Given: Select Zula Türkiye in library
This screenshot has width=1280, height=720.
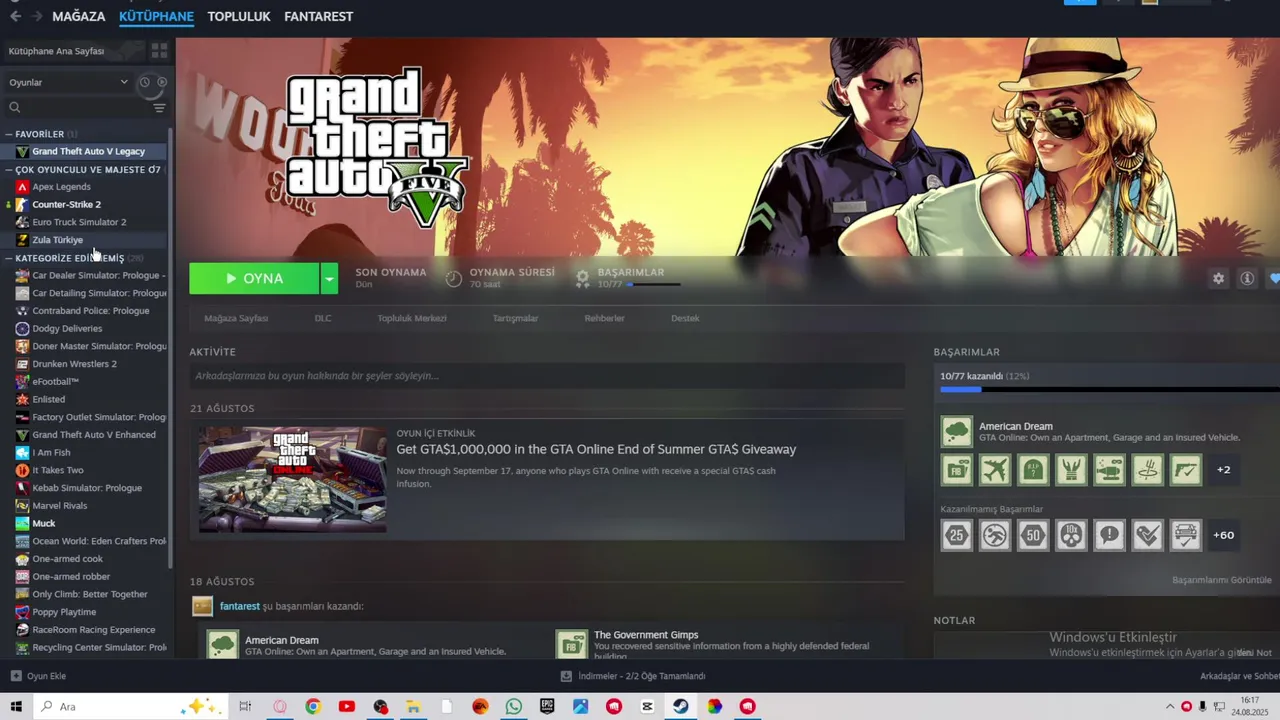Looking at the screenshot, I should click(57, 240).
